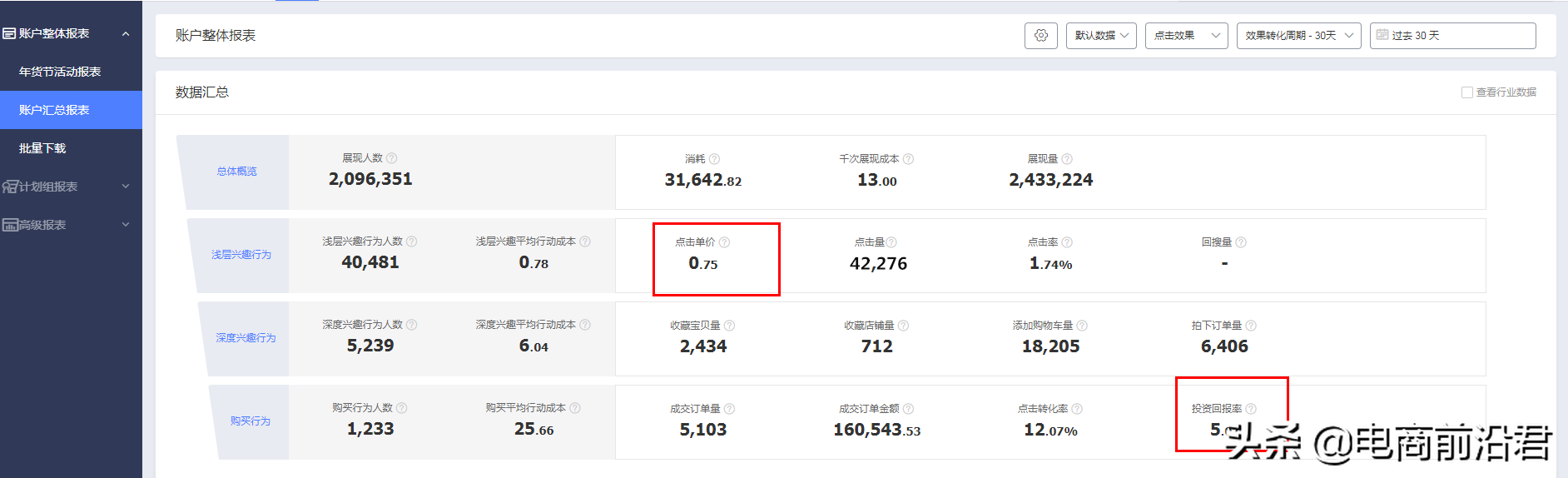
Task: Click help icon next to 添加购物车量
Action: point(1082,326)
